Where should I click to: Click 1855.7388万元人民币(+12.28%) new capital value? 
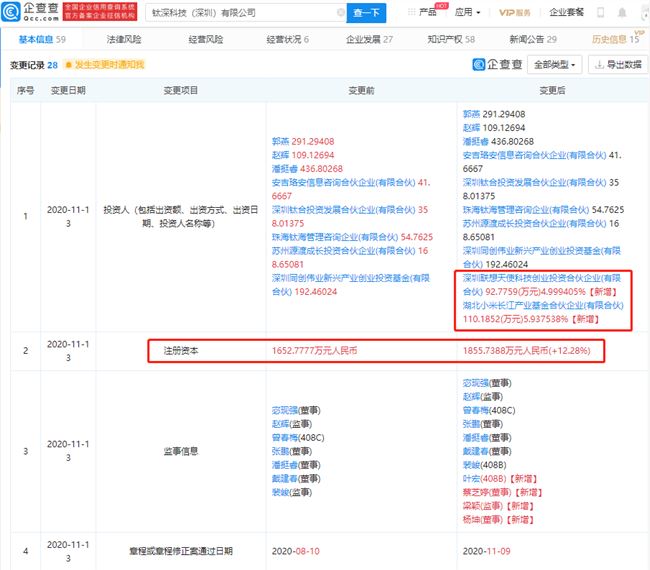[x=526, y=351]
